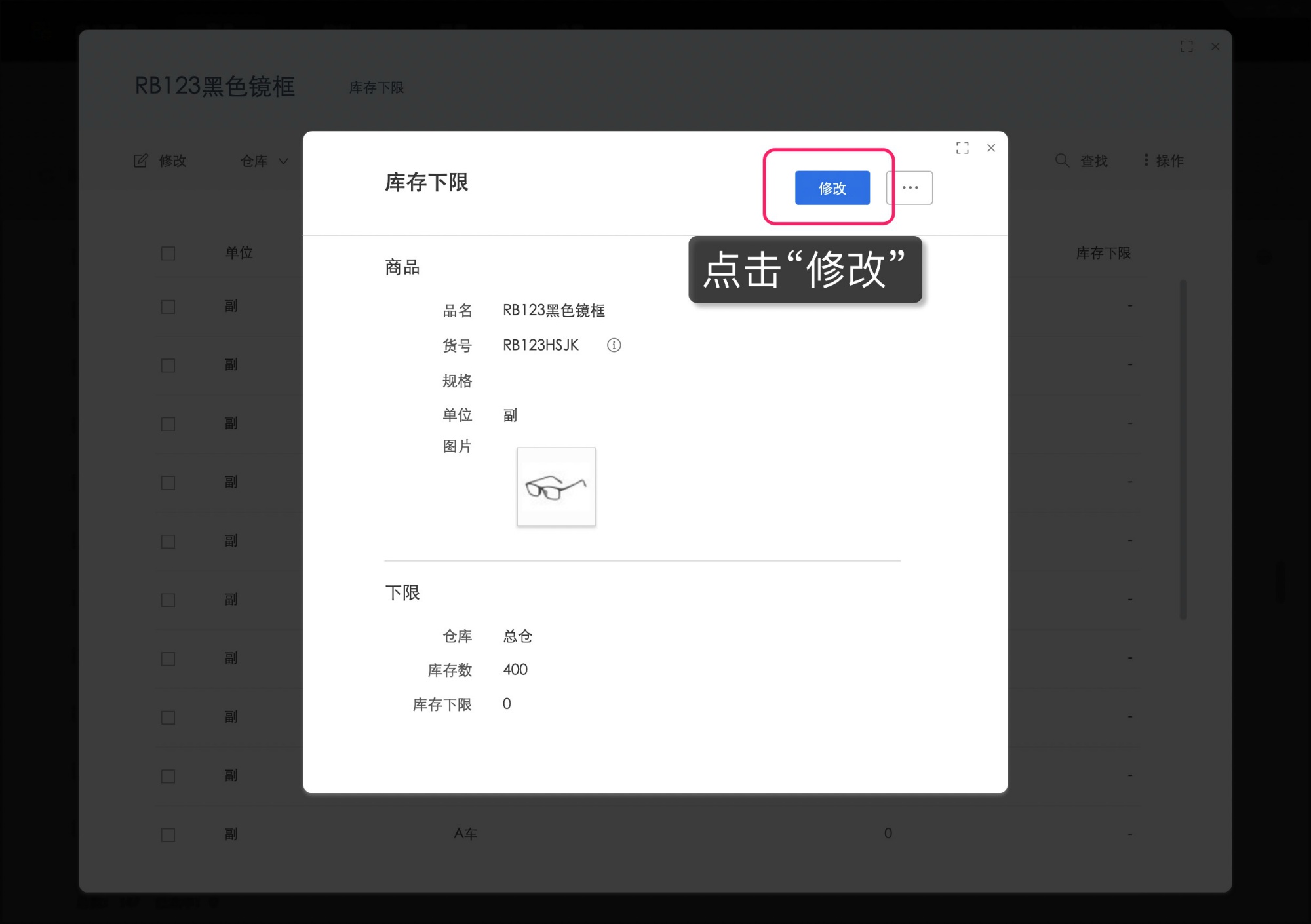Click the info icon beside 货号 RB123HSJK

pyautogui.click(x=614, y=345)
